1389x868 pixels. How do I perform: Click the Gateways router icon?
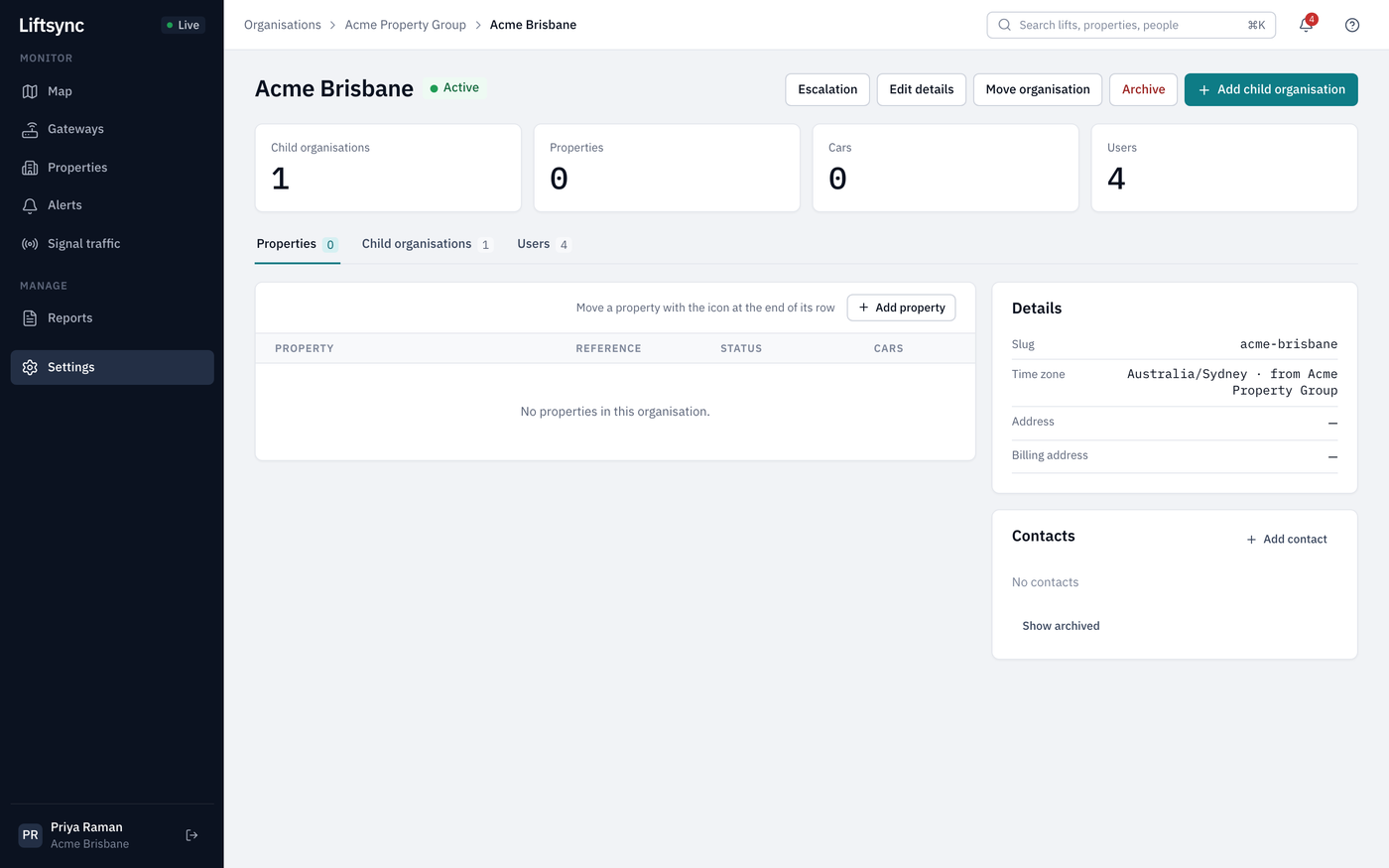coord(30,129)
